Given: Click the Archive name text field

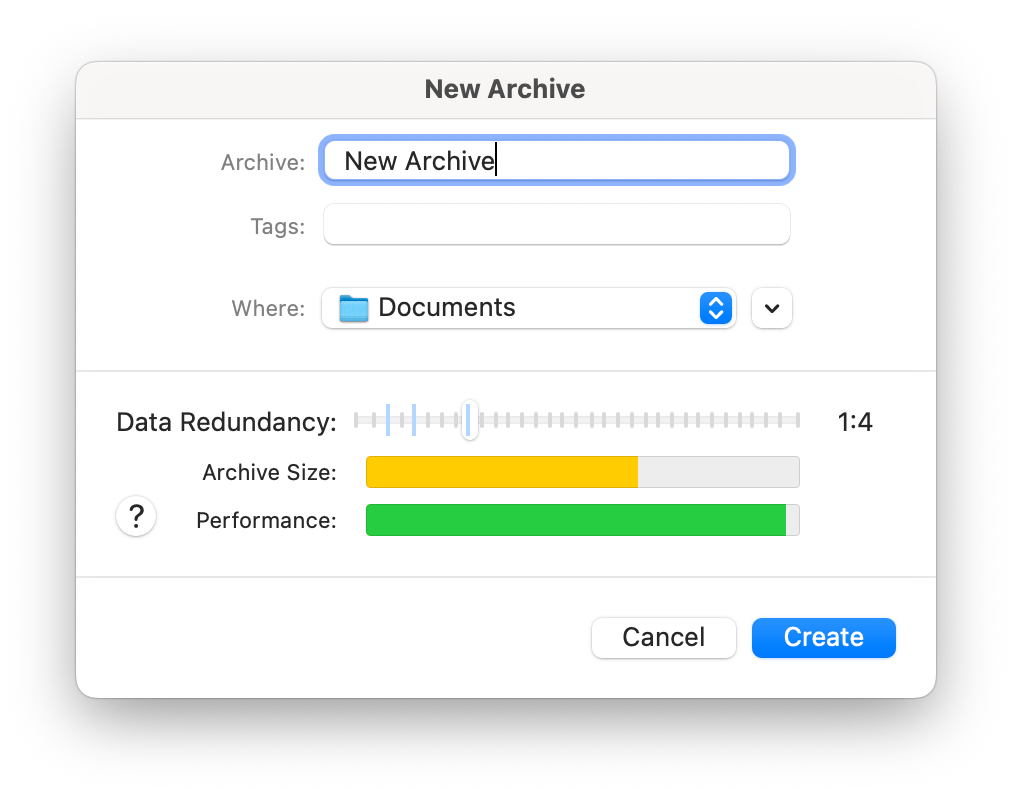Looking at the screenshot, I should pyautogui.click(x=556, y=160).
